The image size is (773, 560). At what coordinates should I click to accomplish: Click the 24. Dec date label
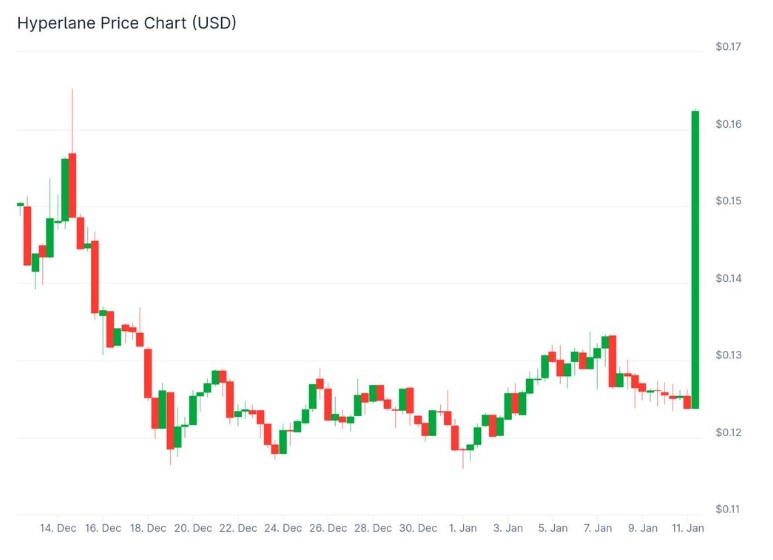click(283, 528)
